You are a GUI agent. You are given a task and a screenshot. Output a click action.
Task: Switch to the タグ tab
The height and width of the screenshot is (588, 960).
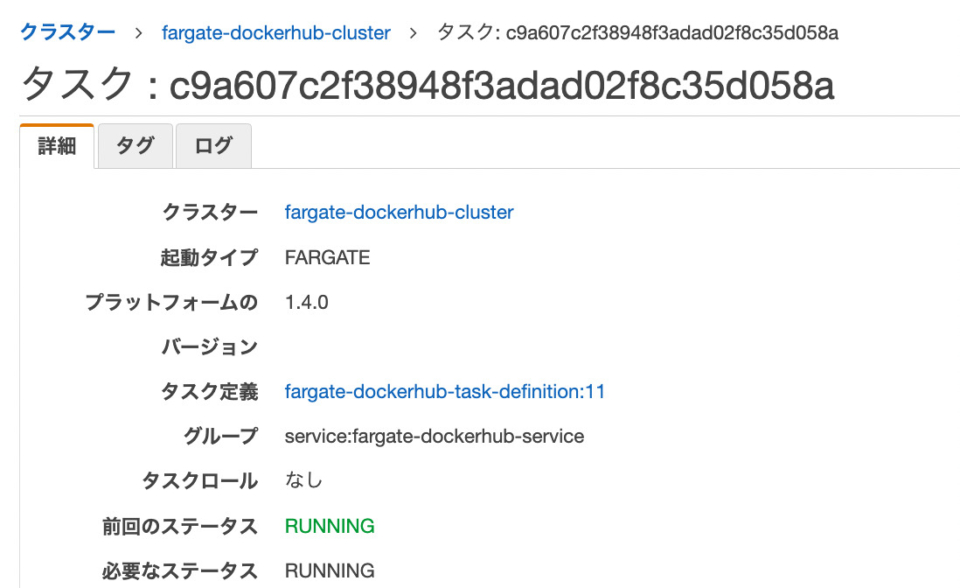point(134,146)
